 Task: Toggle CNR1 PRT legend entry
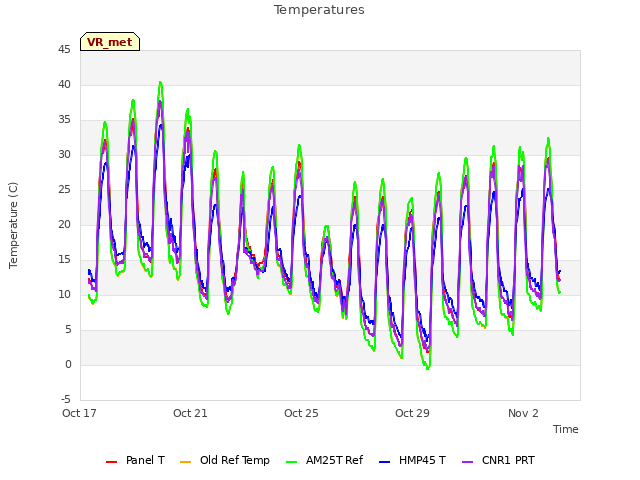[498, 460]
